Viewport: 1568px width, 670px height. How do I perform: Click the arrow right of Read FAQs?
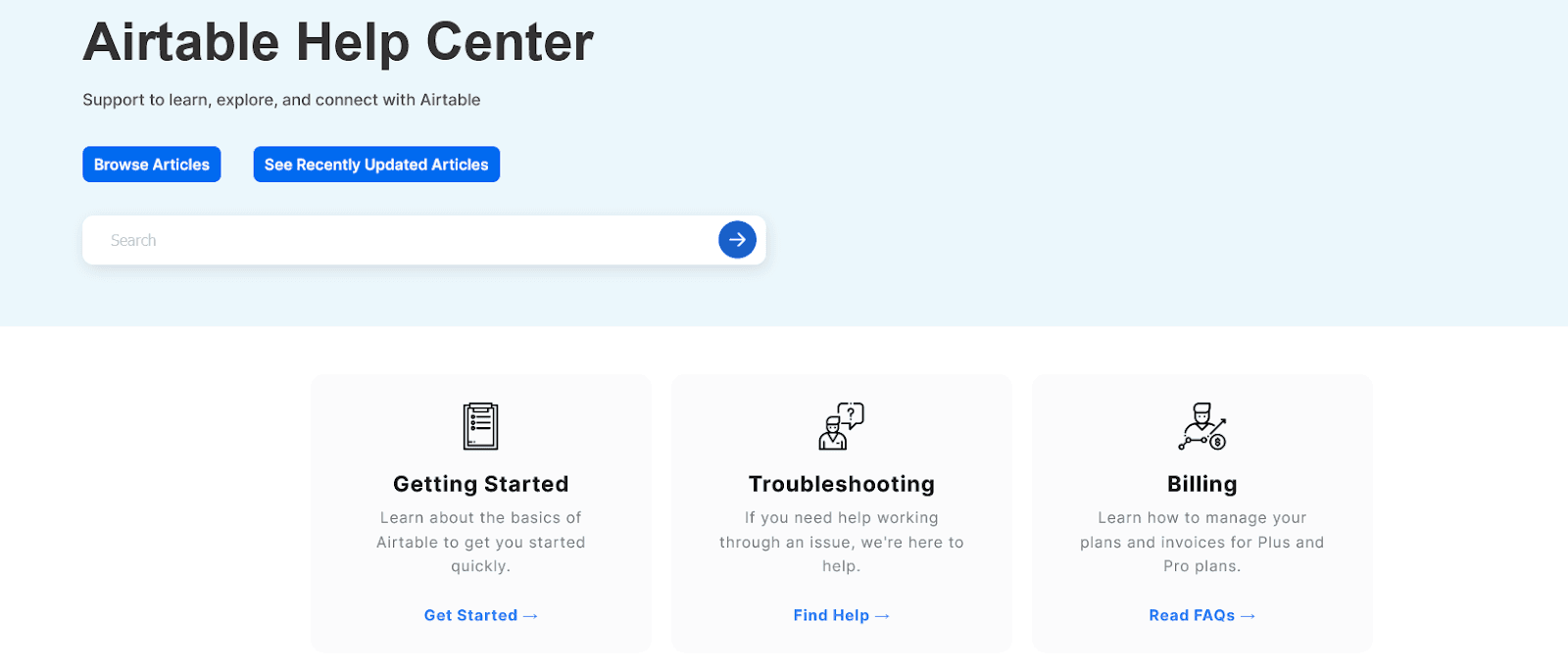tap(1248, 616)
